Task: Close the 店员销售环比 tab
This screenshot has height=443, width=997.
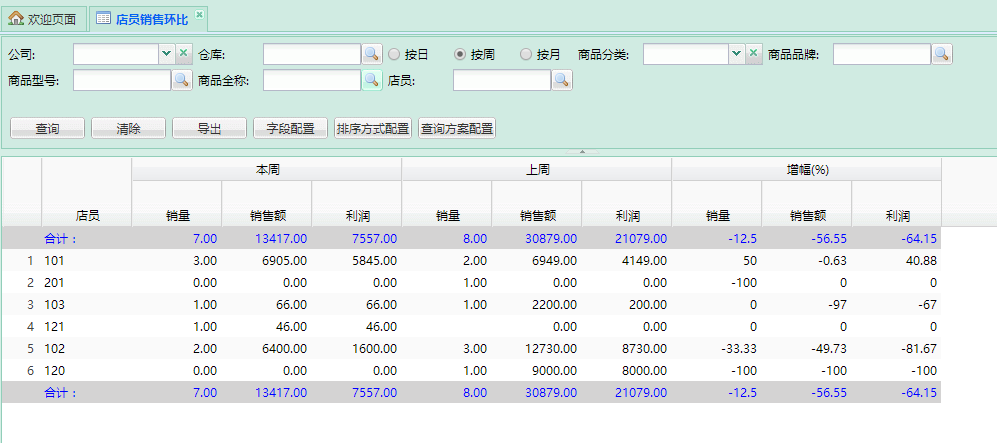Action: pyautogui.click(x=199, y=15)
